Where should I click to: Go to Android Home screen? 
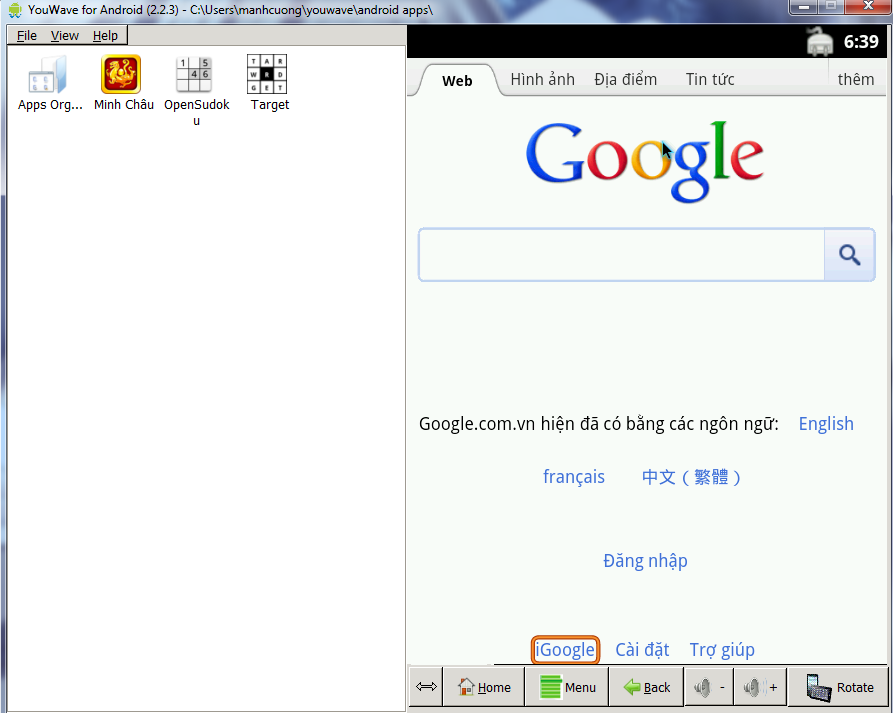pos(484,687)
